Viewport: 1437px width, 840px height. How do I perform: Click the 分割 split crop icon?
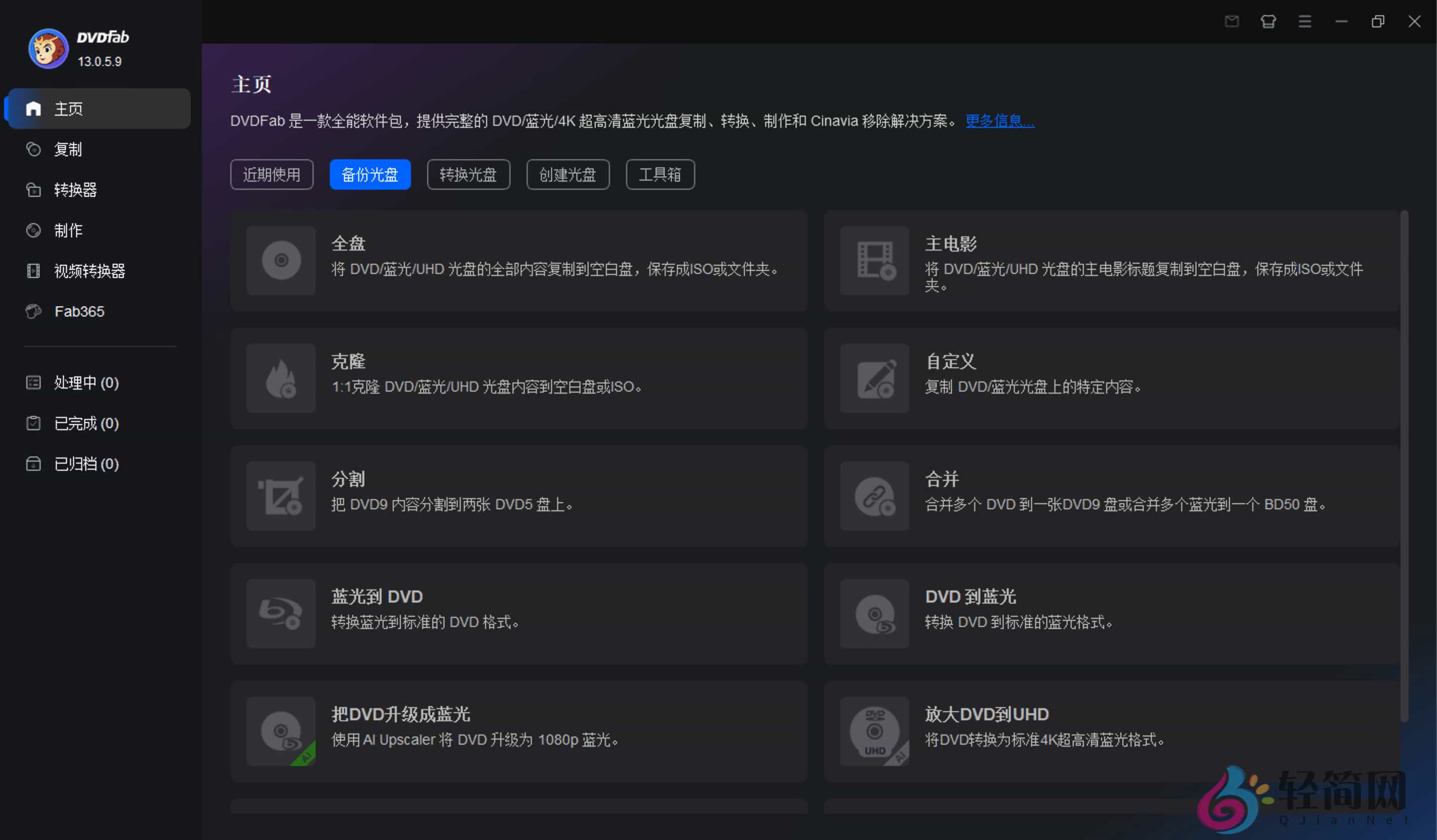point(281,496)
